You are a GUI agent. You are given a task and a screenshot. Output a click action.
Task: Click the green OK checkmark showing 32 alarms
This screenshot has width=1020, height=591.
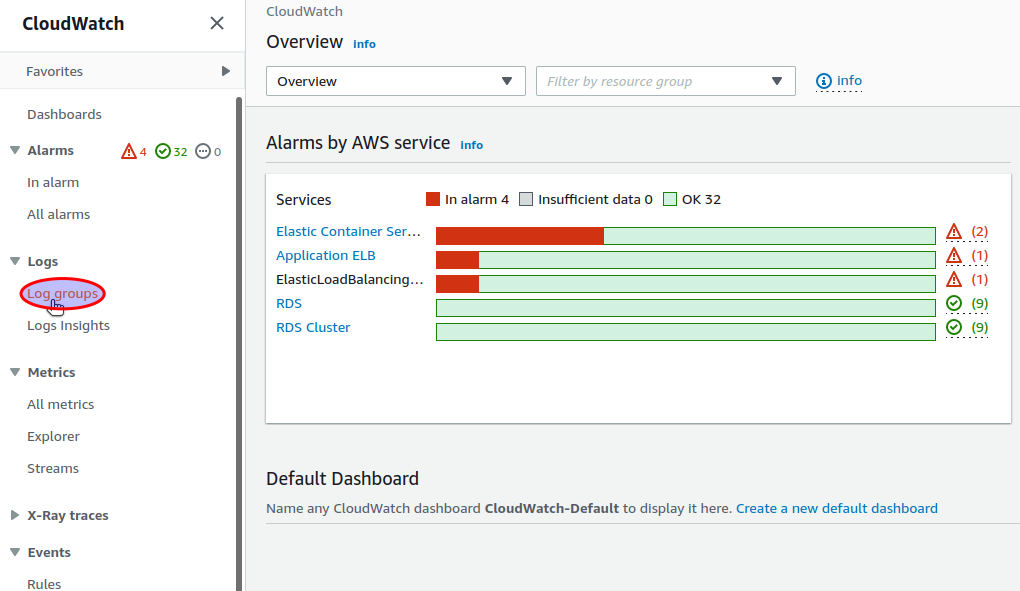pos(162,151)
